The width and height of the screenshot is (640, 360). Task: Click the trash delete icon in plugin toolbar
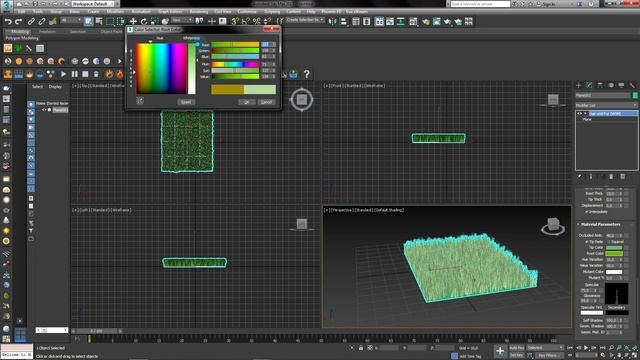tap(96, 74)
